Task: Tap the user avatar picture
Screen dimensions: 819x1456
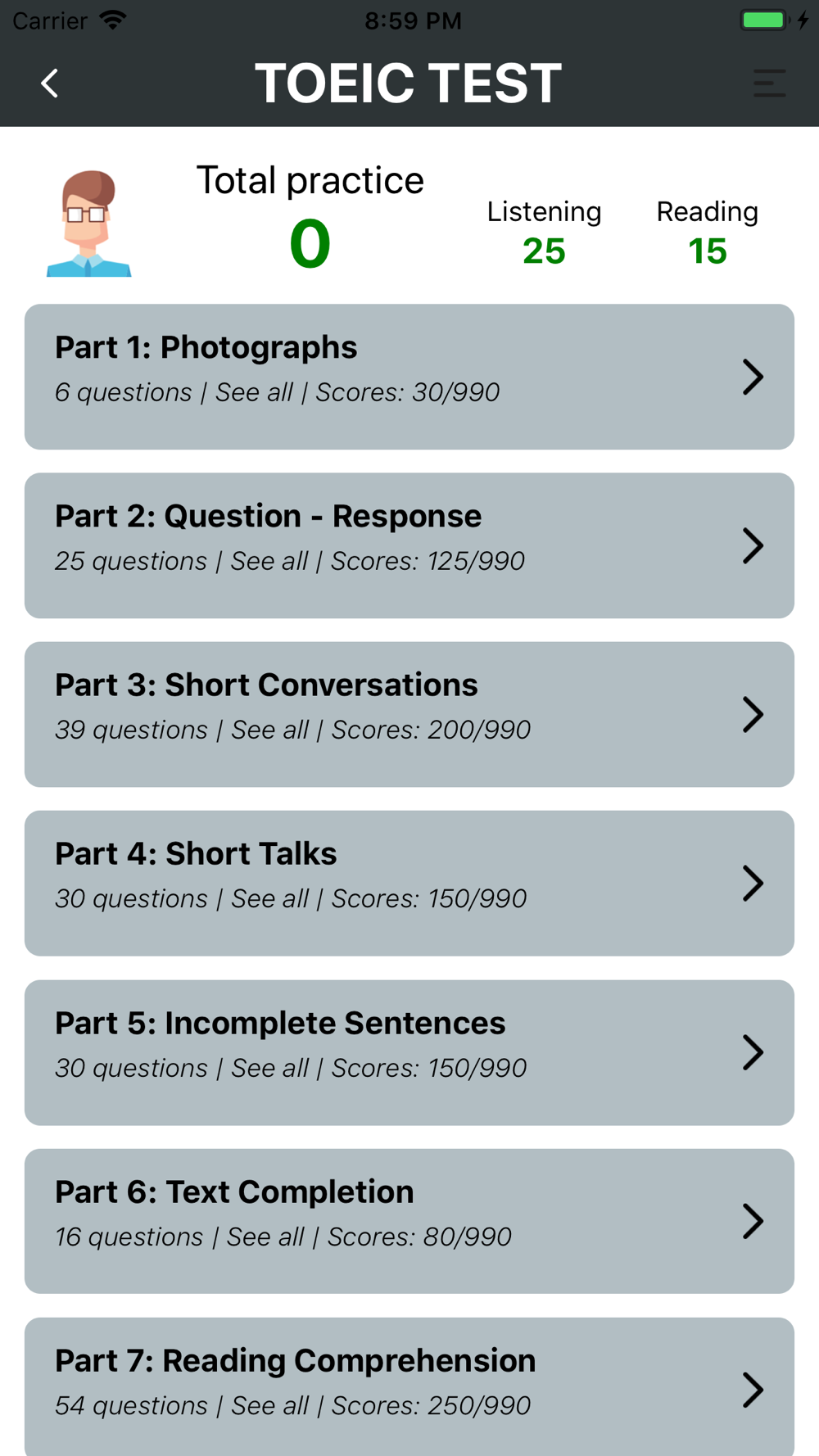Action: [88, 223]
